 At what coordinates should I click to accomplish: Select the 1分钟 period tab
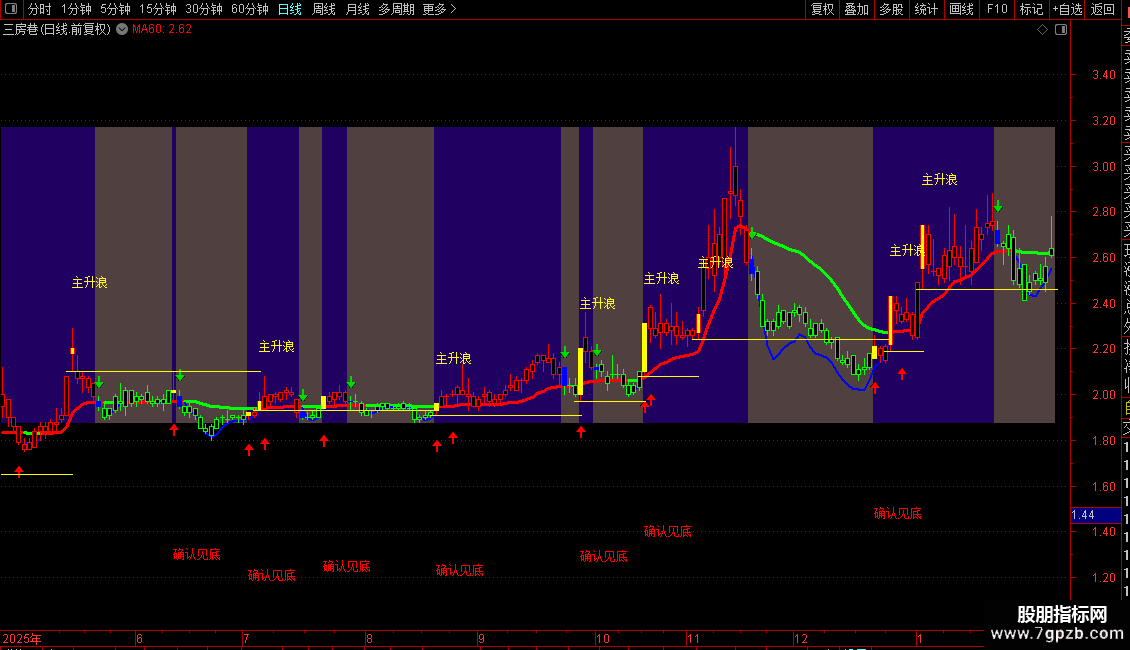click(76, 9)
